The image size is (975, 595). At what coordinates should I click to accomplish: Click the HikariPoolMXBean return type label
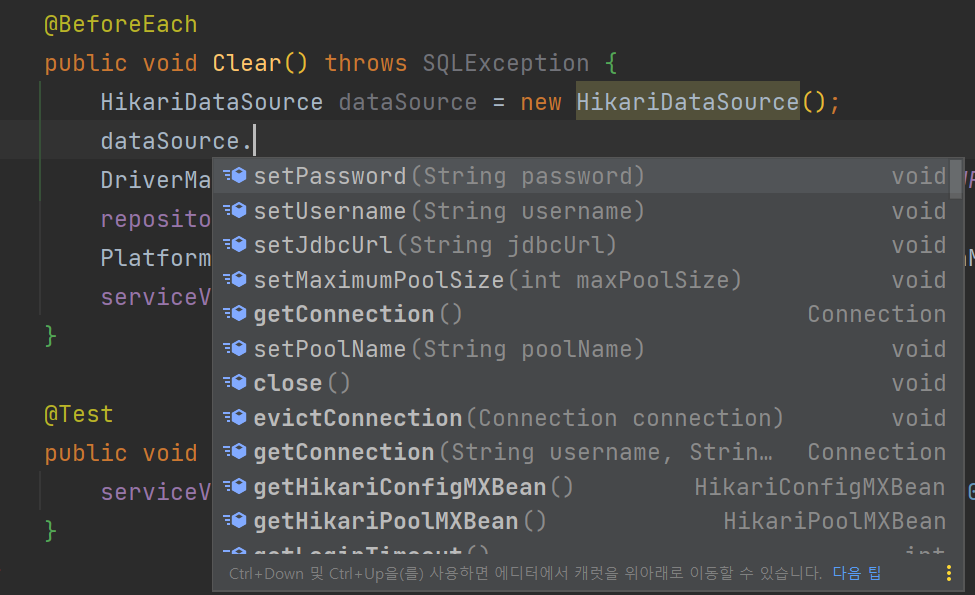(x=834, y=521)
